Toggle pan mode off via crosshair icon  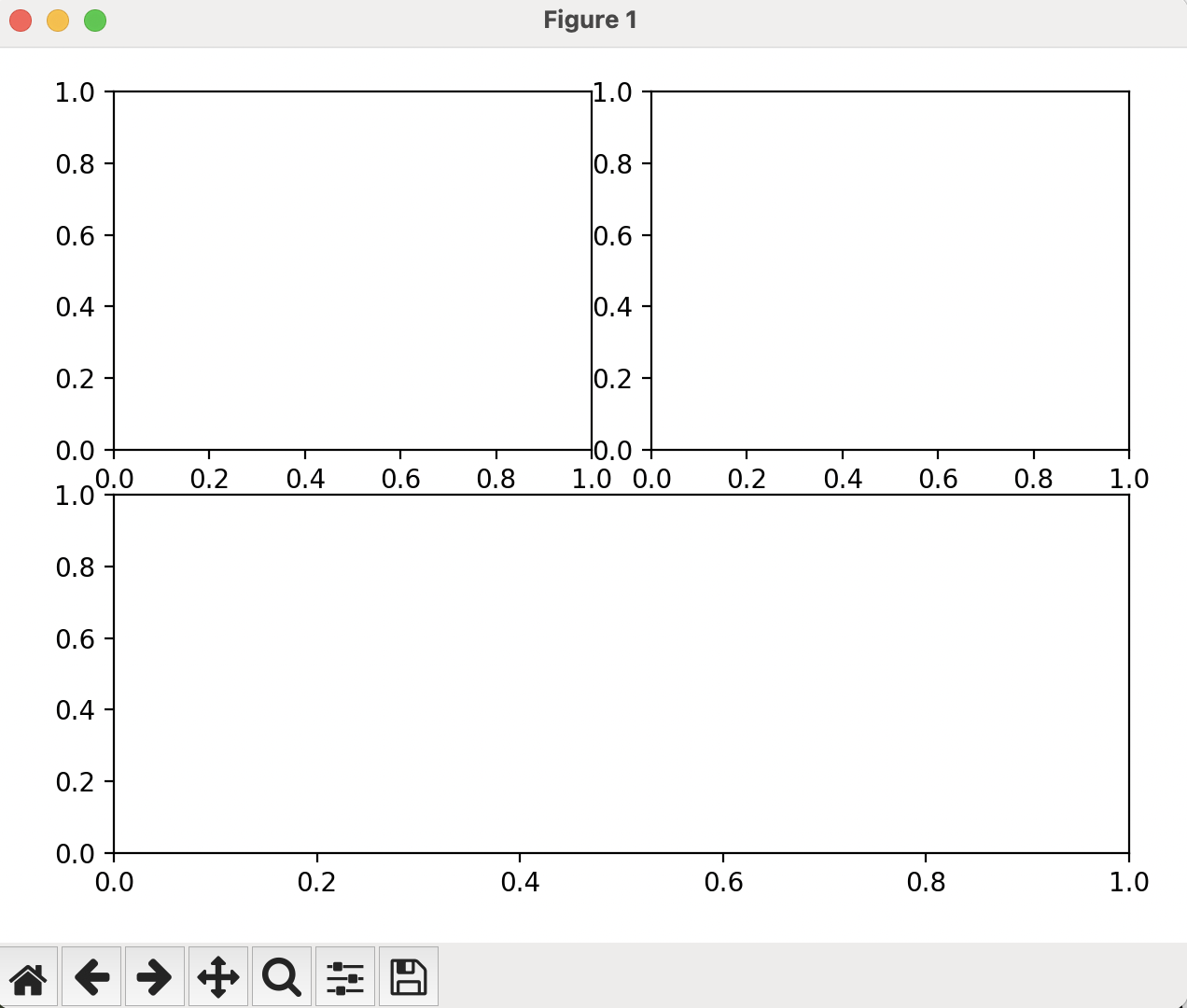tap(217, 976)
